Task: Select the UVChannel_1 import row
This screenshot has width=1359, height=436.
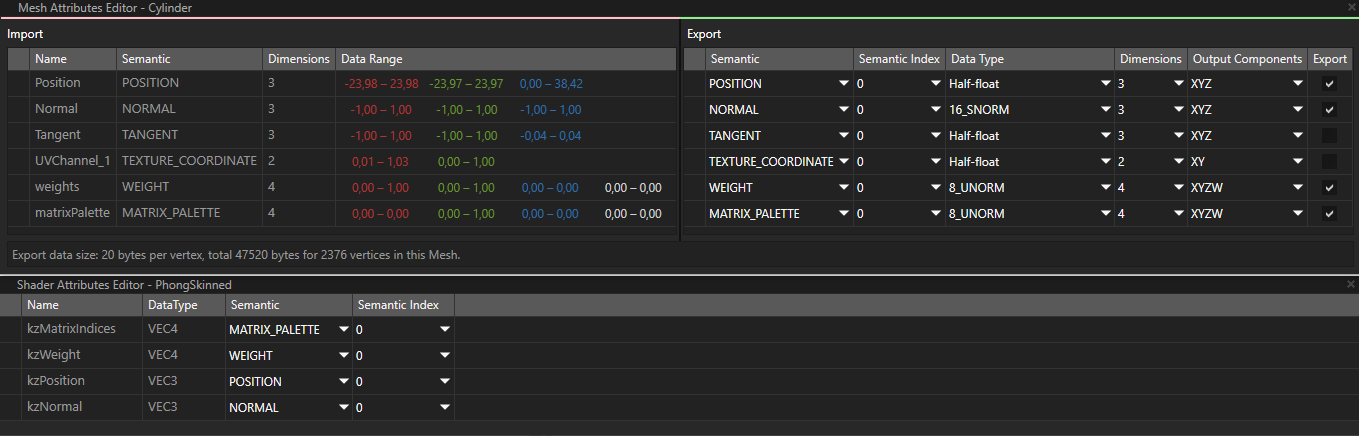Action: [x=71, y=161]
